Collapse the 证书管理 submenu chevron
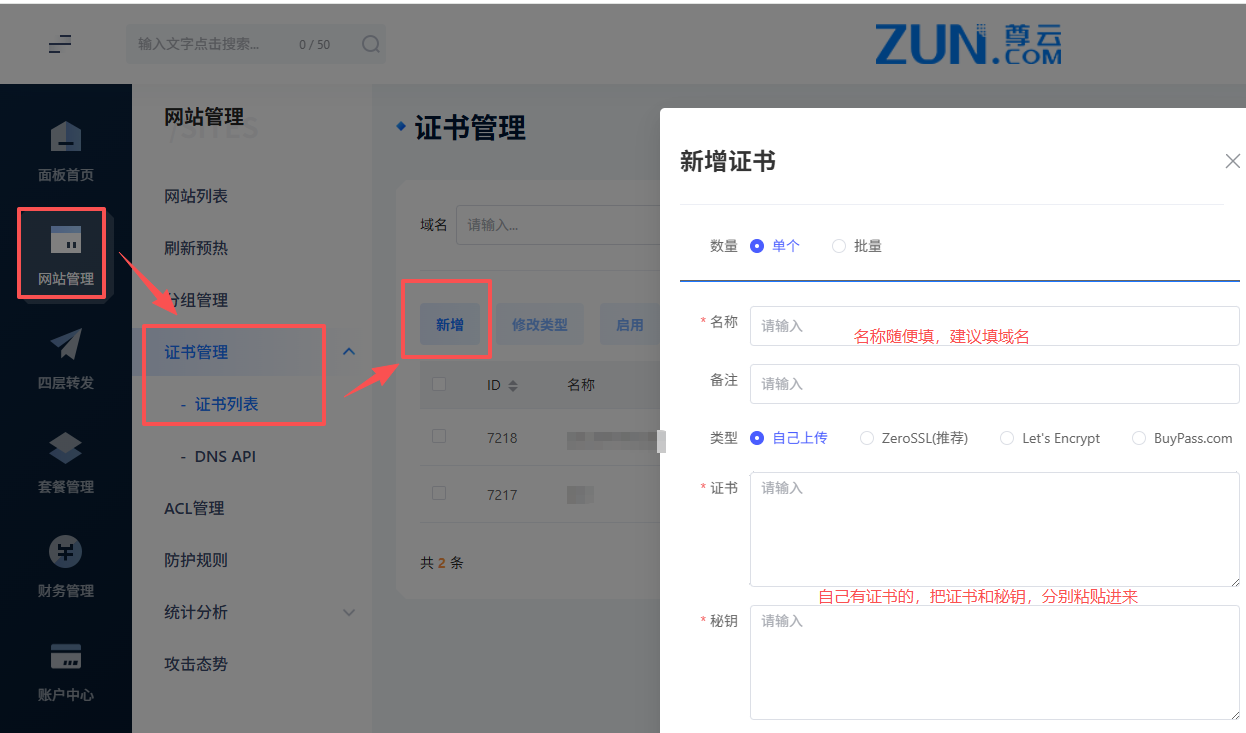The width and height of the screenshot is (1246, 733). (x=349, y=352)
